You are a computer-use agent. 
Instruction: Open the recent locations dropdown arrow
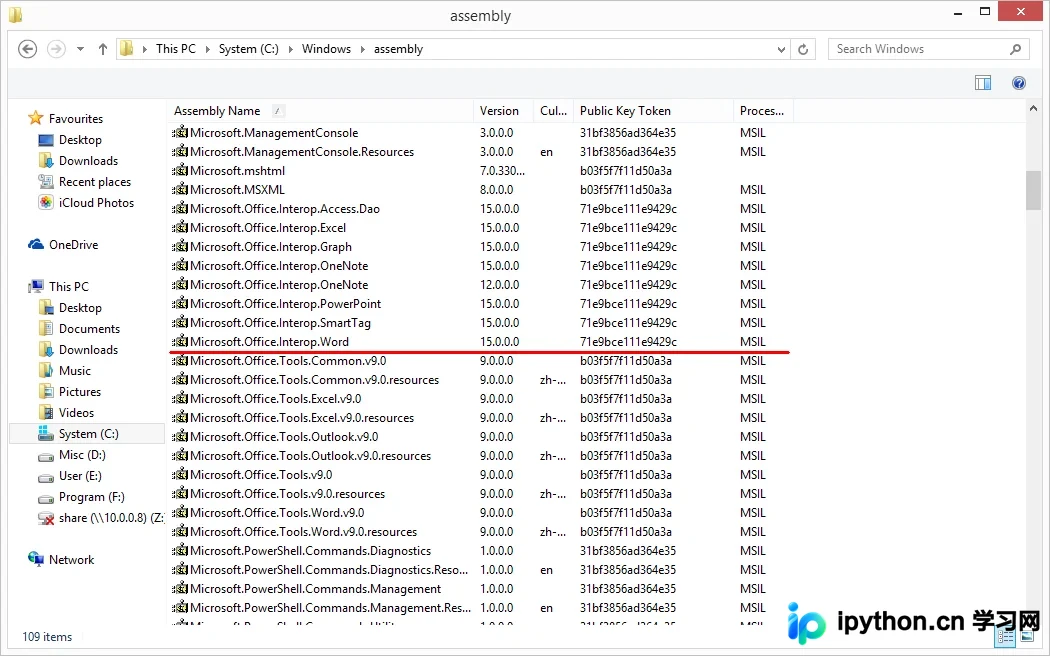[x=80, y=49]
